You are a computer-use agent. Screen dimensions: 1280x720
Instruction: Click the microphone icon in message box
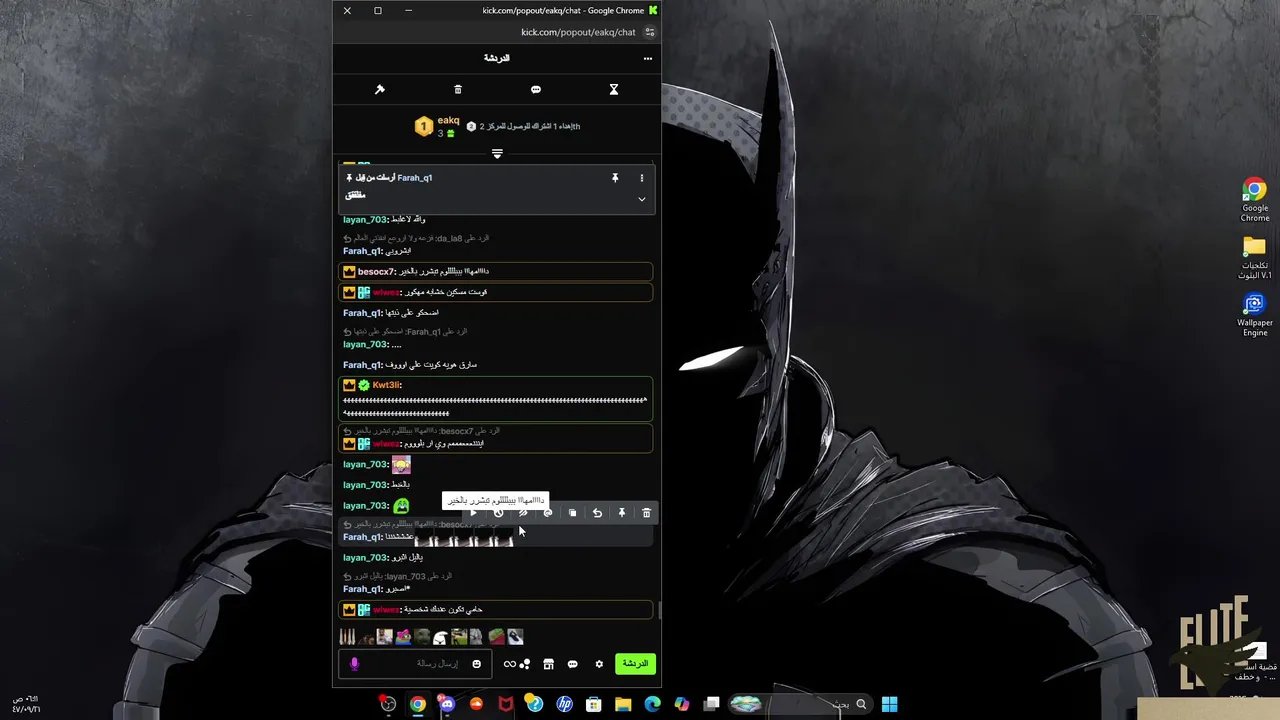(354, 664)
